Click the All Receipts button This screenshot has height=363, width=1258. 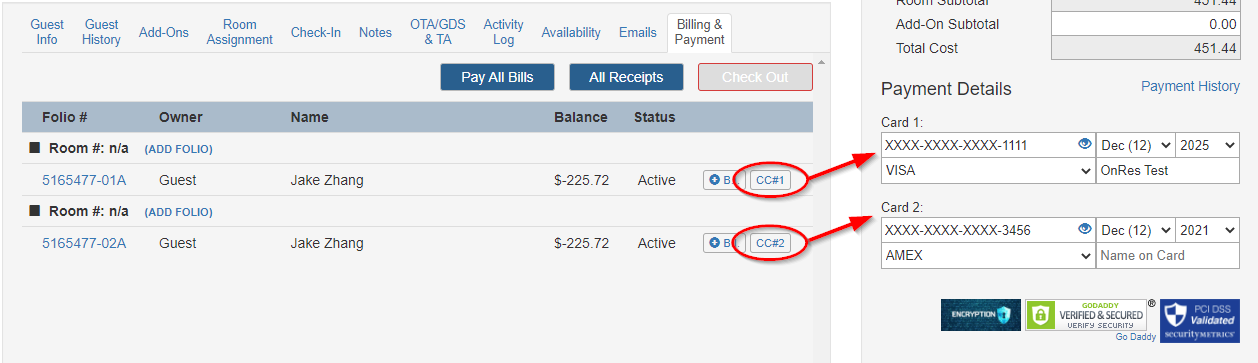coord(626,77)
